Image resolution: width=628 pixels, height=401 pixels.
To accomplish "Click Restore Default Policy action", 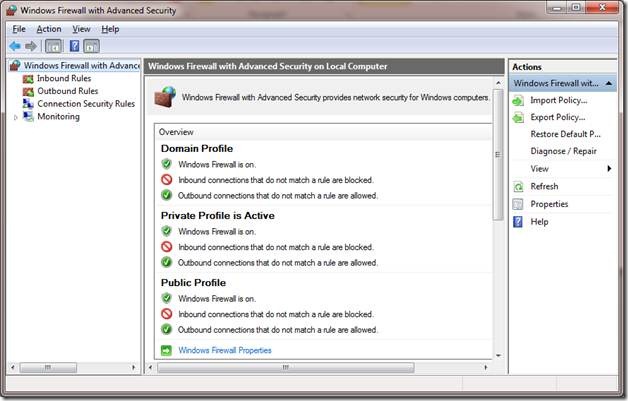I will coord(565,134).
